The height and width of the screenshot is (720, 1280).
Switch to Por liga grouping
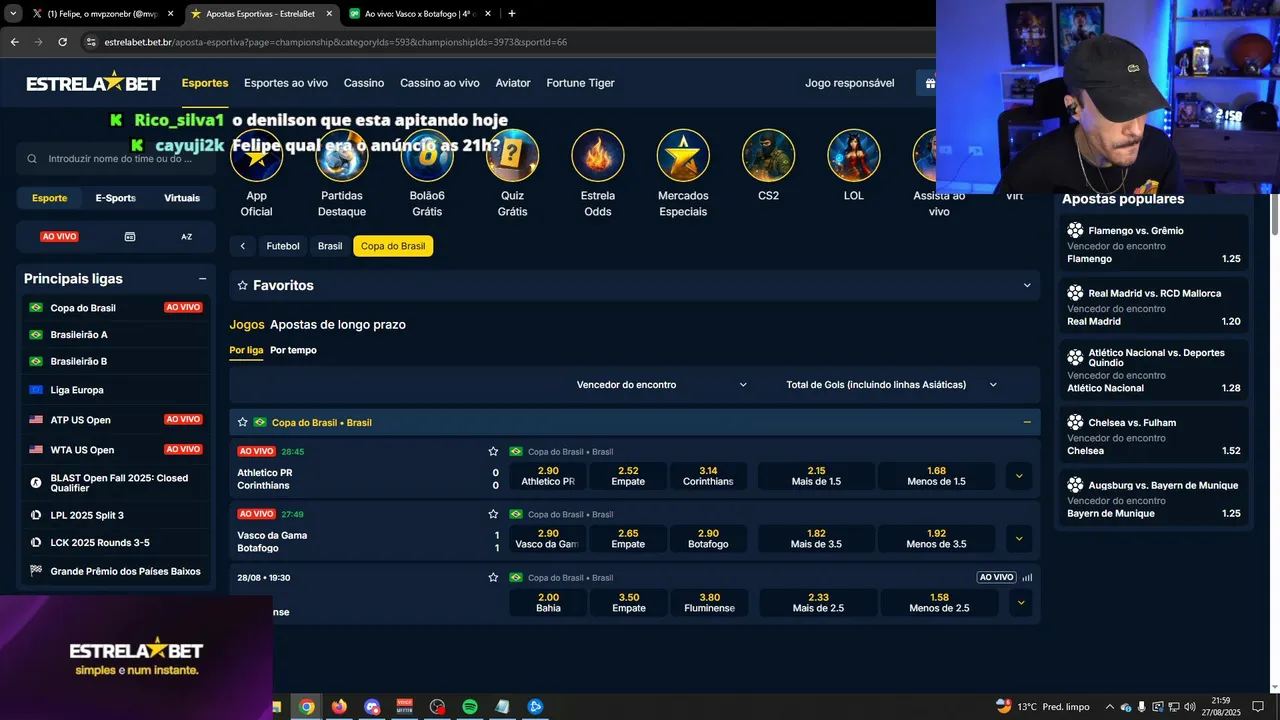point(246,350)
